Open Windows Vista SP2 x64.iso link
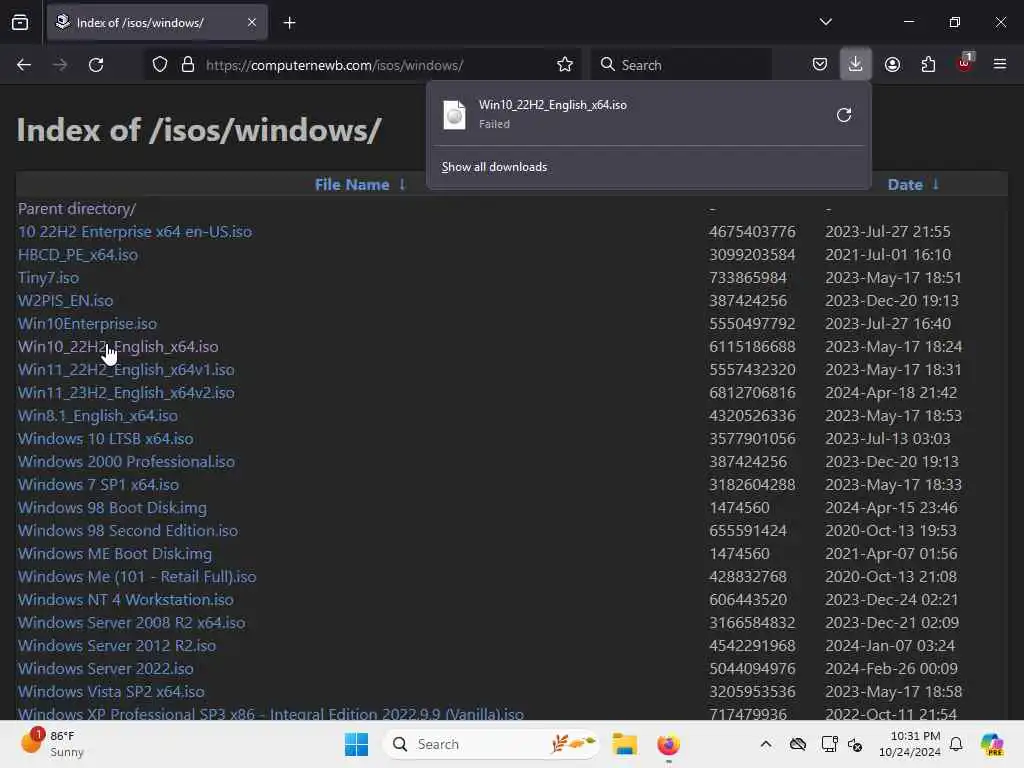This screenshot has height=768, width=1024. 111,692
